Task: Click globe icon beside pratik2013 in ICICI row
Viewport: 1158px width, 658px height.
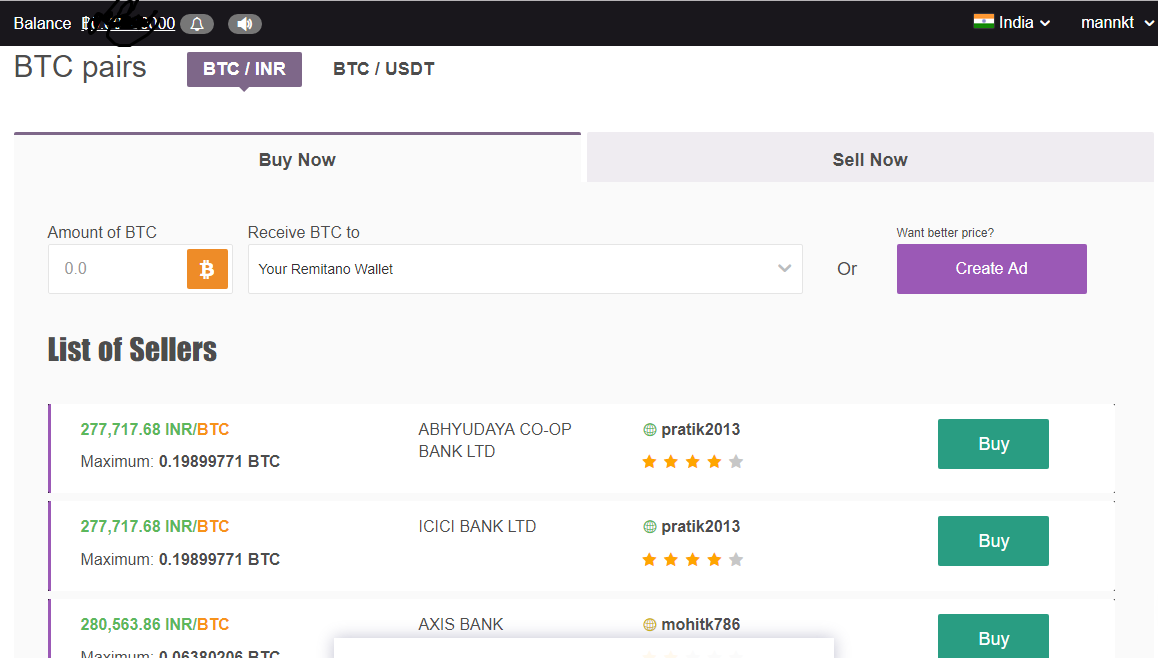Action: pos(650,527)
